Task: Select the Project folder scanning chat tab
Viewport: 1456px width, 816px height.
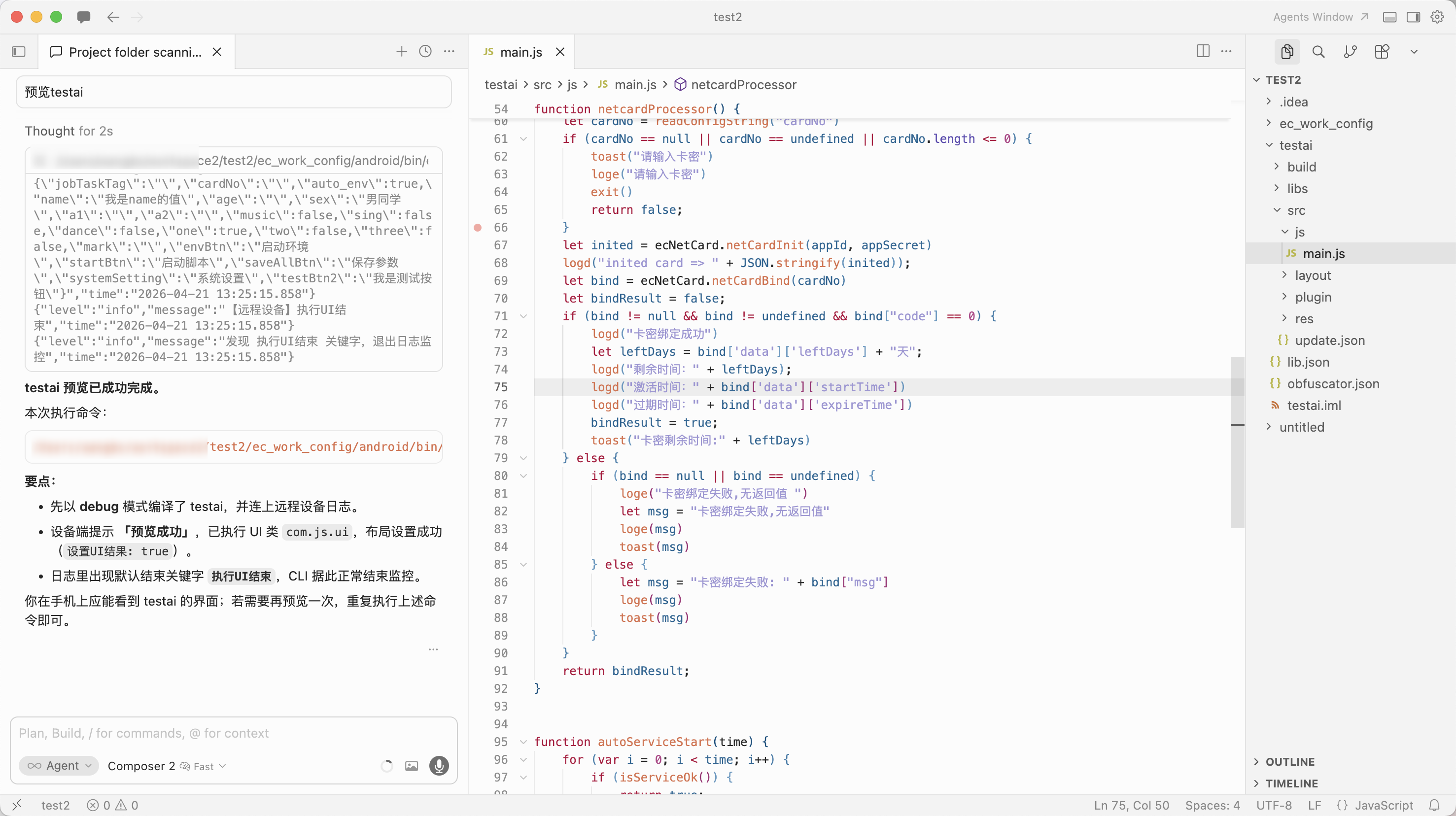Action: (135, 52)
